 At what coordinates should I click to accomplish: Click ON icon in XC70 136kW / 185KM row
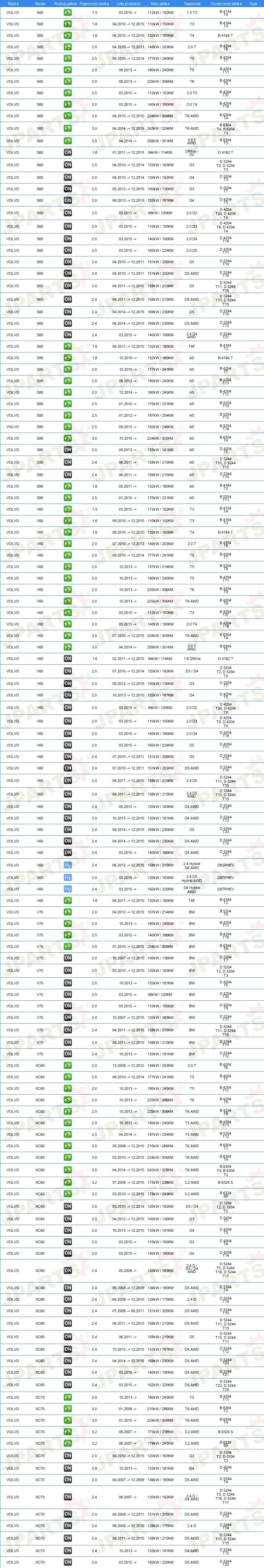click(68, 1480)
